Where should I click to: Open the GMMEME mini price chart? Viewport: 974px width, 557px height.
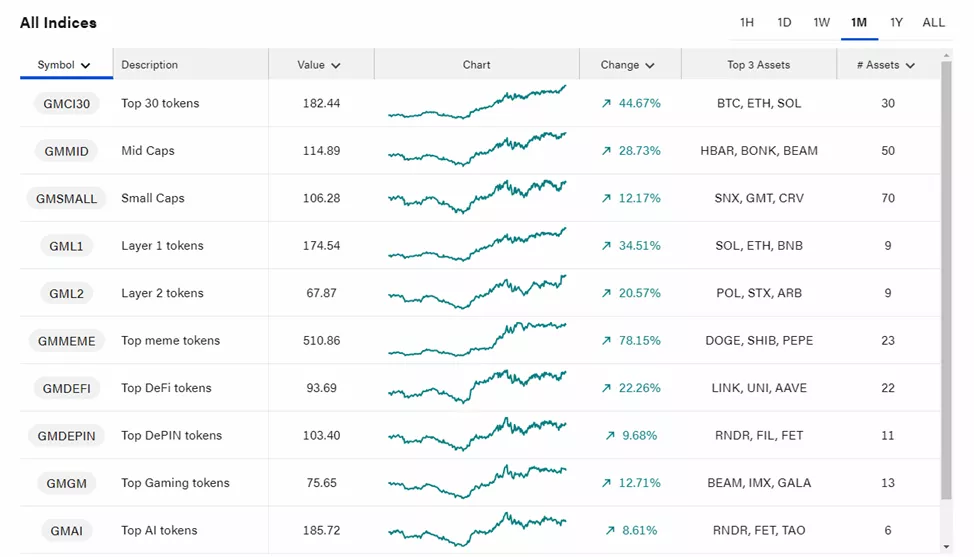pyautogui.click(x=476, y=340)
